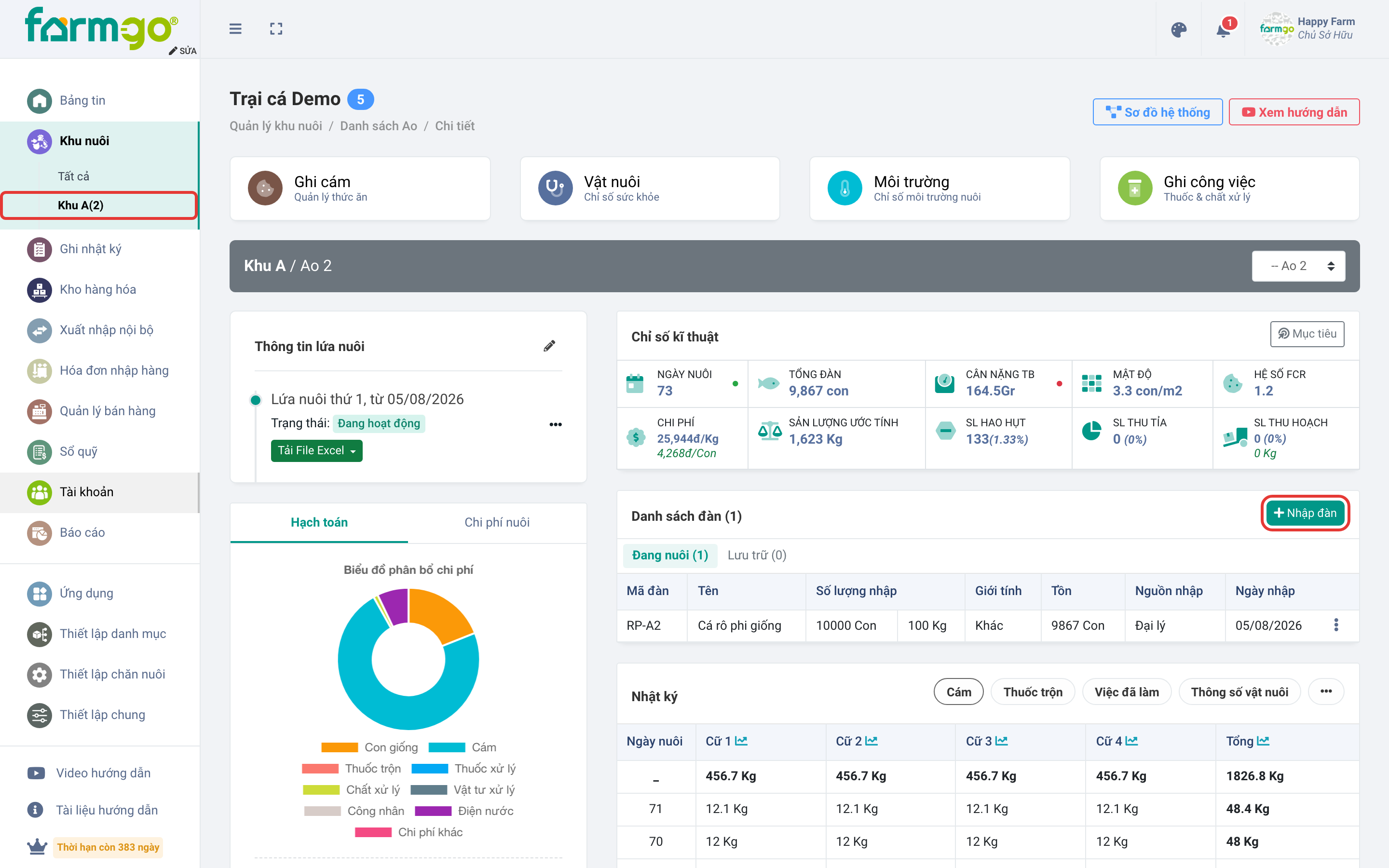
Task: Open the notification bell
Action: coord(1223,30)
